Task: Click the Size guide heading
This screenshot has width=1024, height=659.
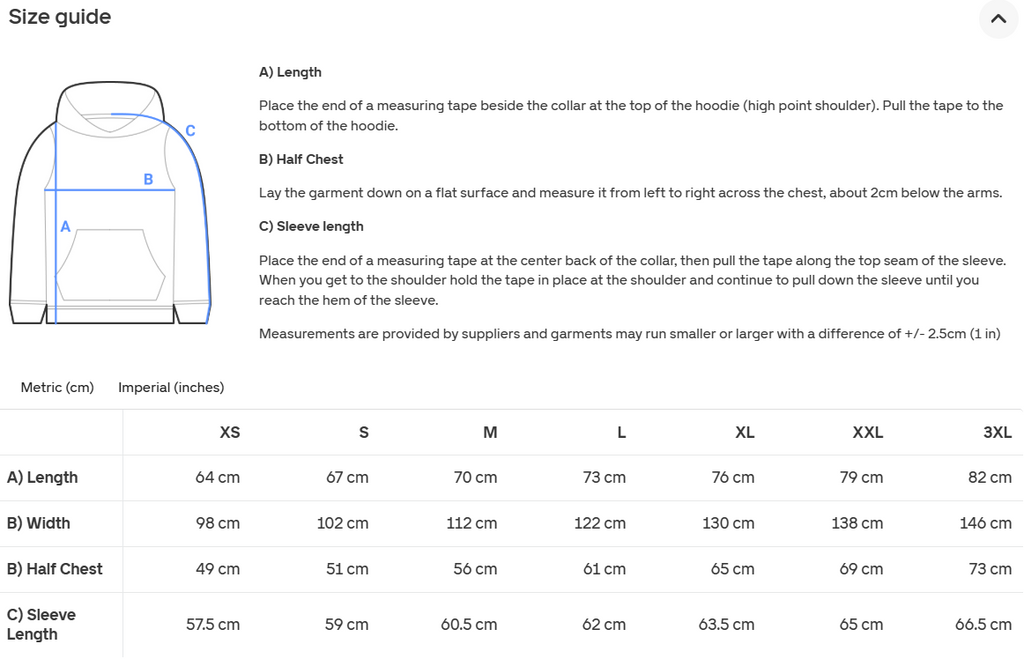Action: point(59,16)
